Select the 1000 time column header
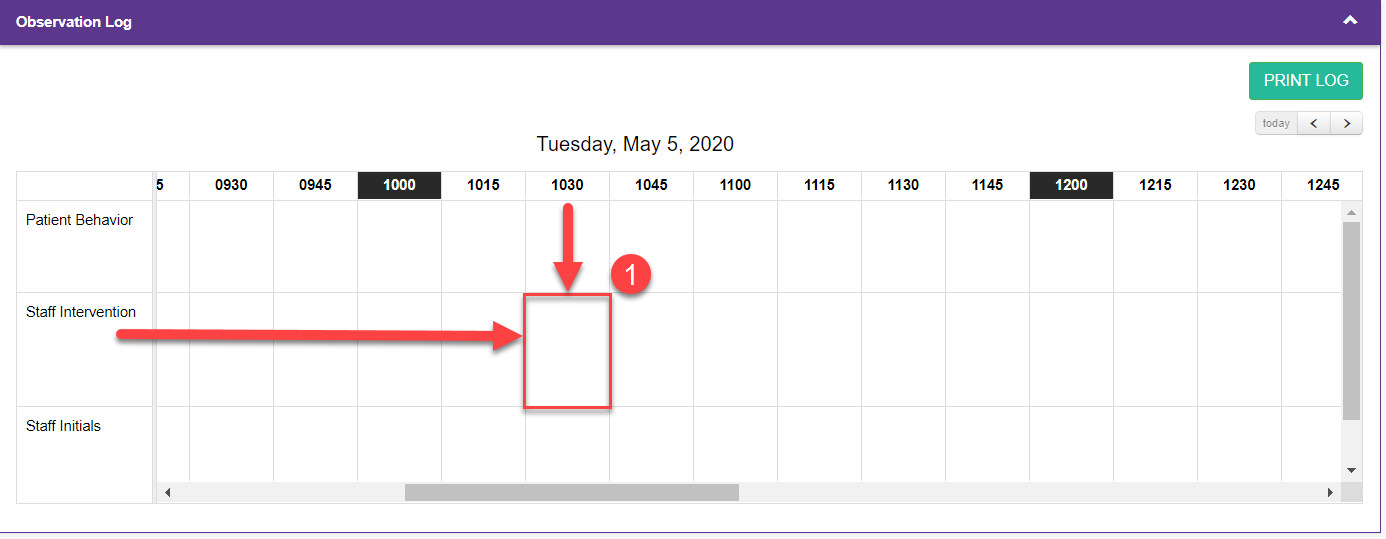This screenshot has height=539, width=1386. 399,185
